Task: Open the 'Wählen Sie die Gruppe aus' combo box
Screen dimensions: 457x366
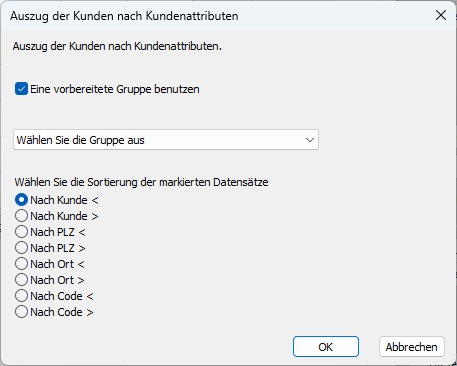Action: [x=166, y=140]
